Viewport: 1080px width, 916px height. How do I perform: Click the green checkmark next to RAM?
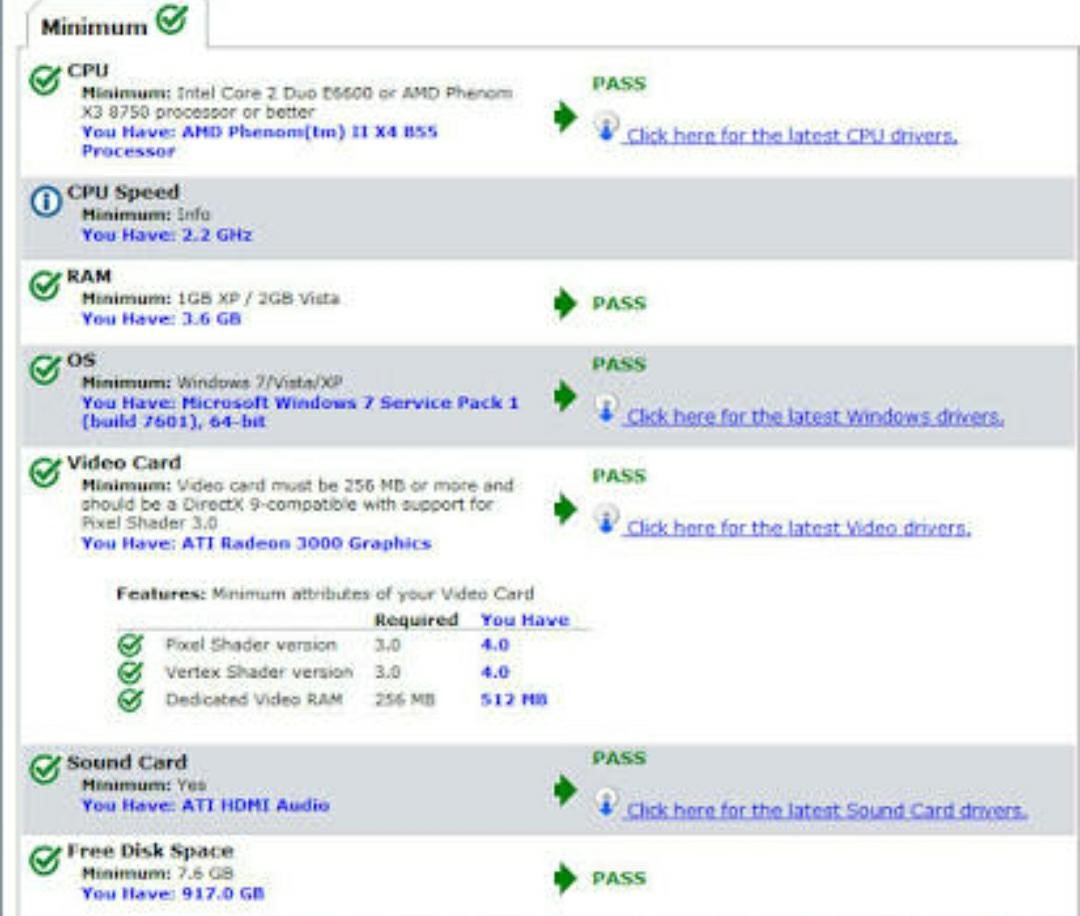coord(45,286)
